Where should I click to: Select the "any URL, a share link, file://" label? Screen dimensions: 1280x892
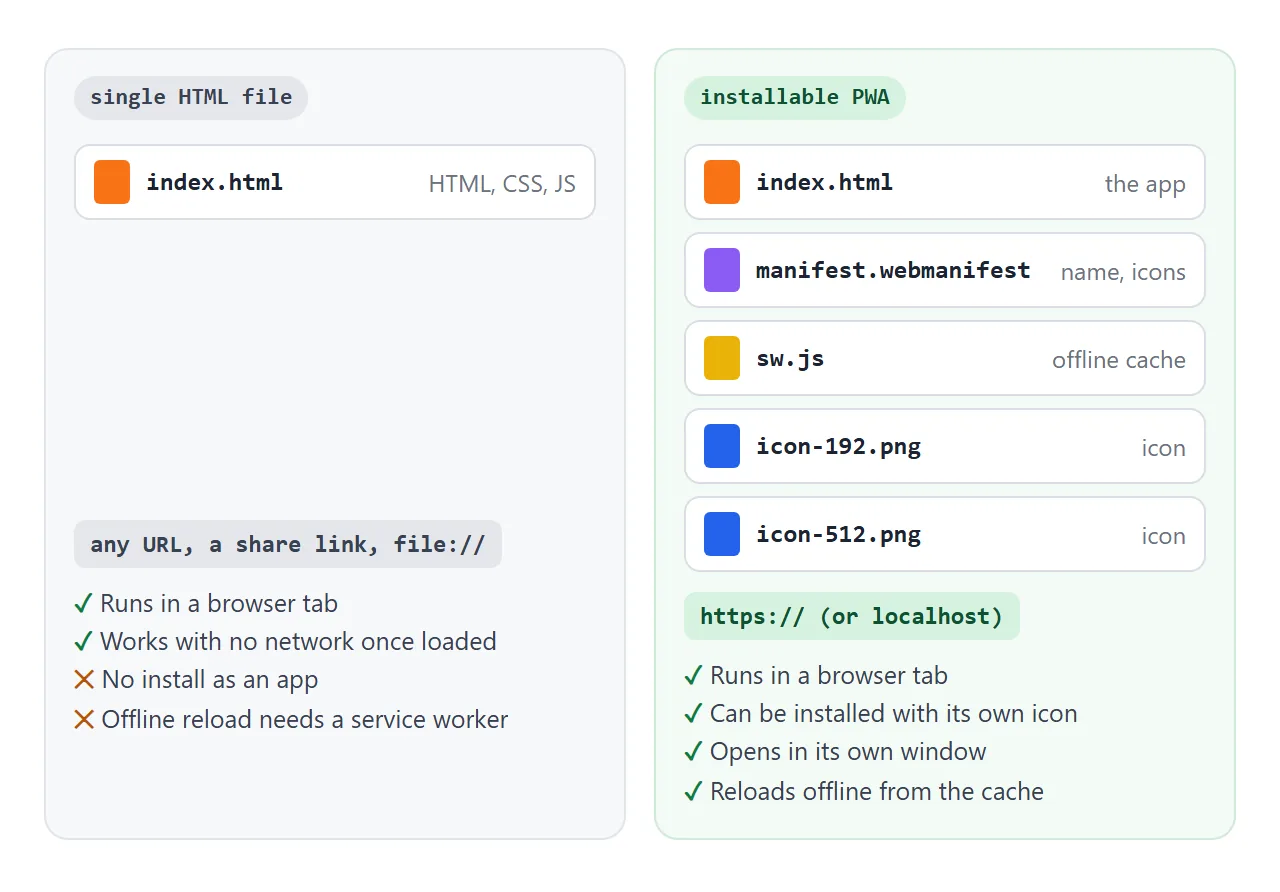click(288, 545)
